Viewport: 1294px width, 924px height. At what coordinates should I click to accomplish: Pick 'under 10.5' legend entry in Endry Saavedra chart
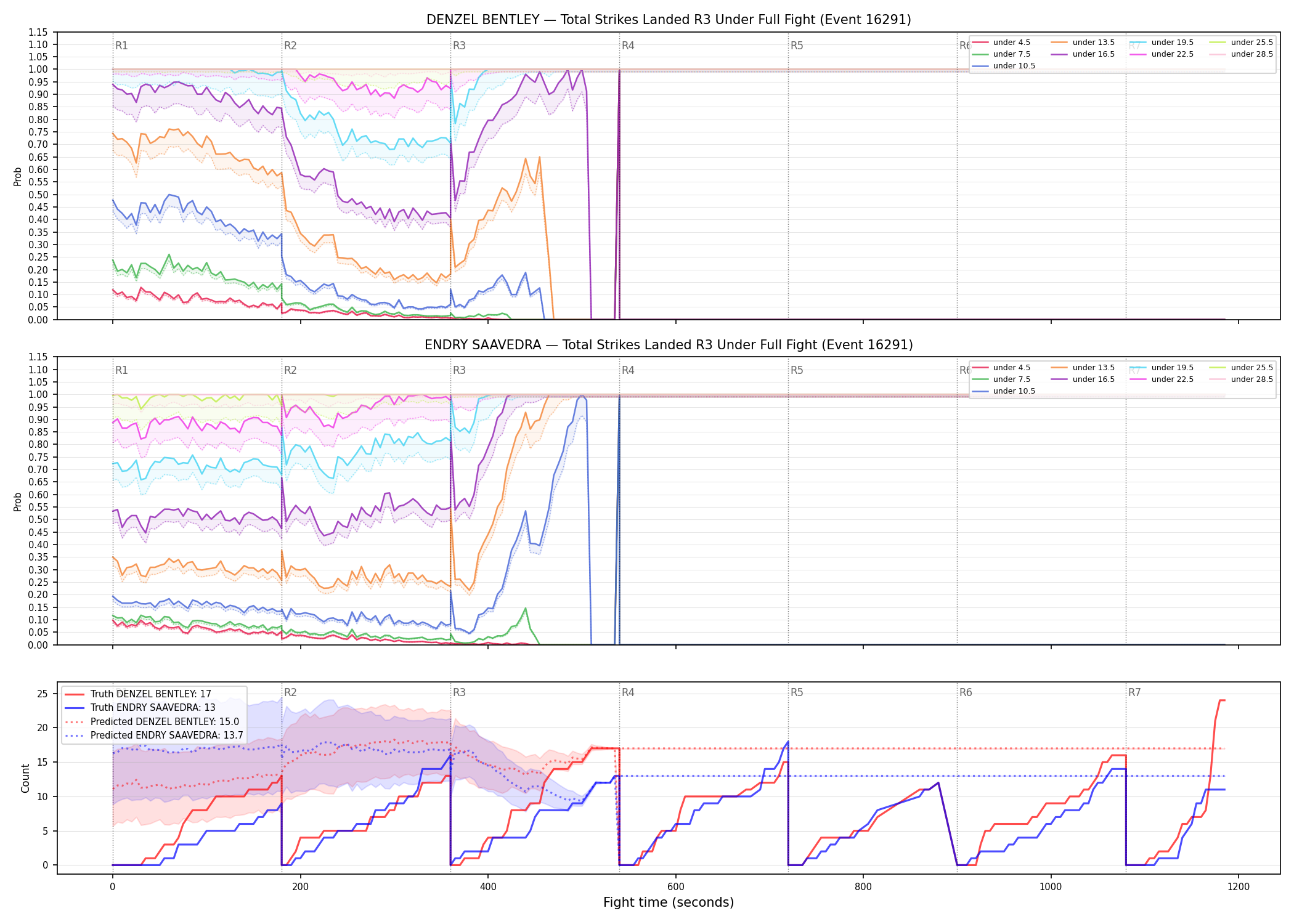1003,391
